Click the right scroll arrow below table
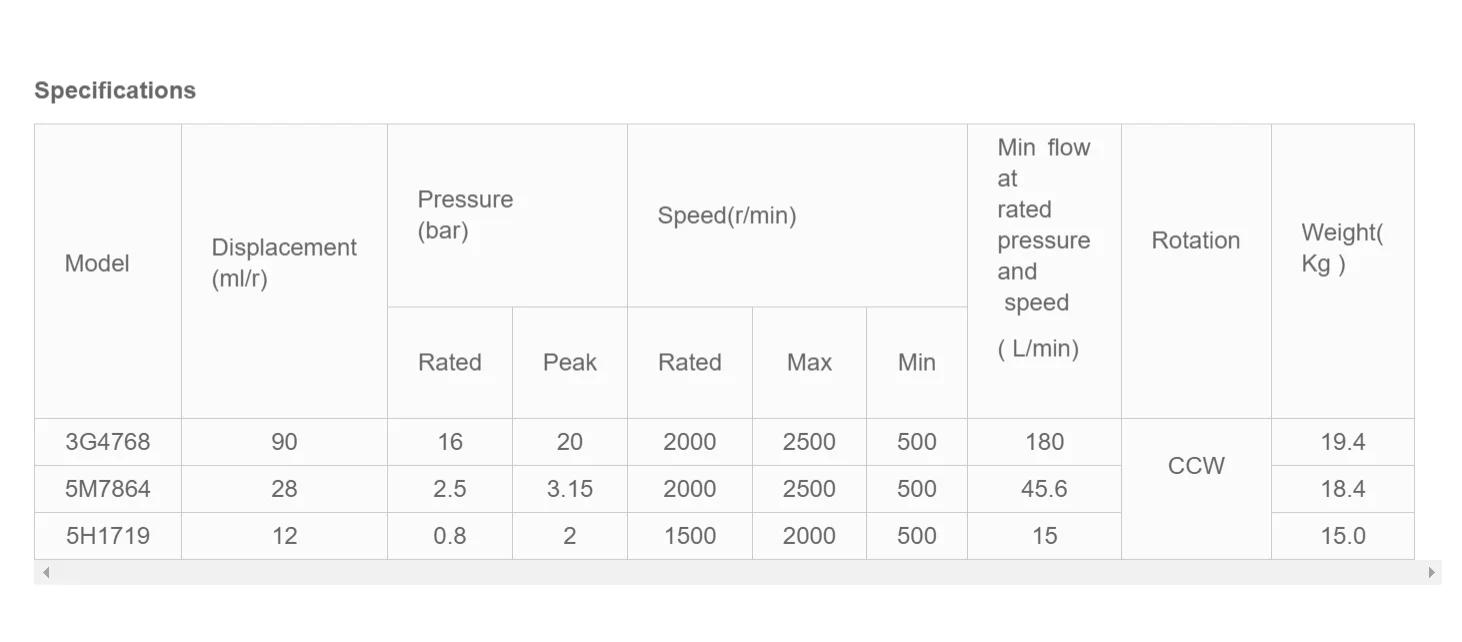Image resolution: width=1462 pixels, height=642 pixels. 1431,573
